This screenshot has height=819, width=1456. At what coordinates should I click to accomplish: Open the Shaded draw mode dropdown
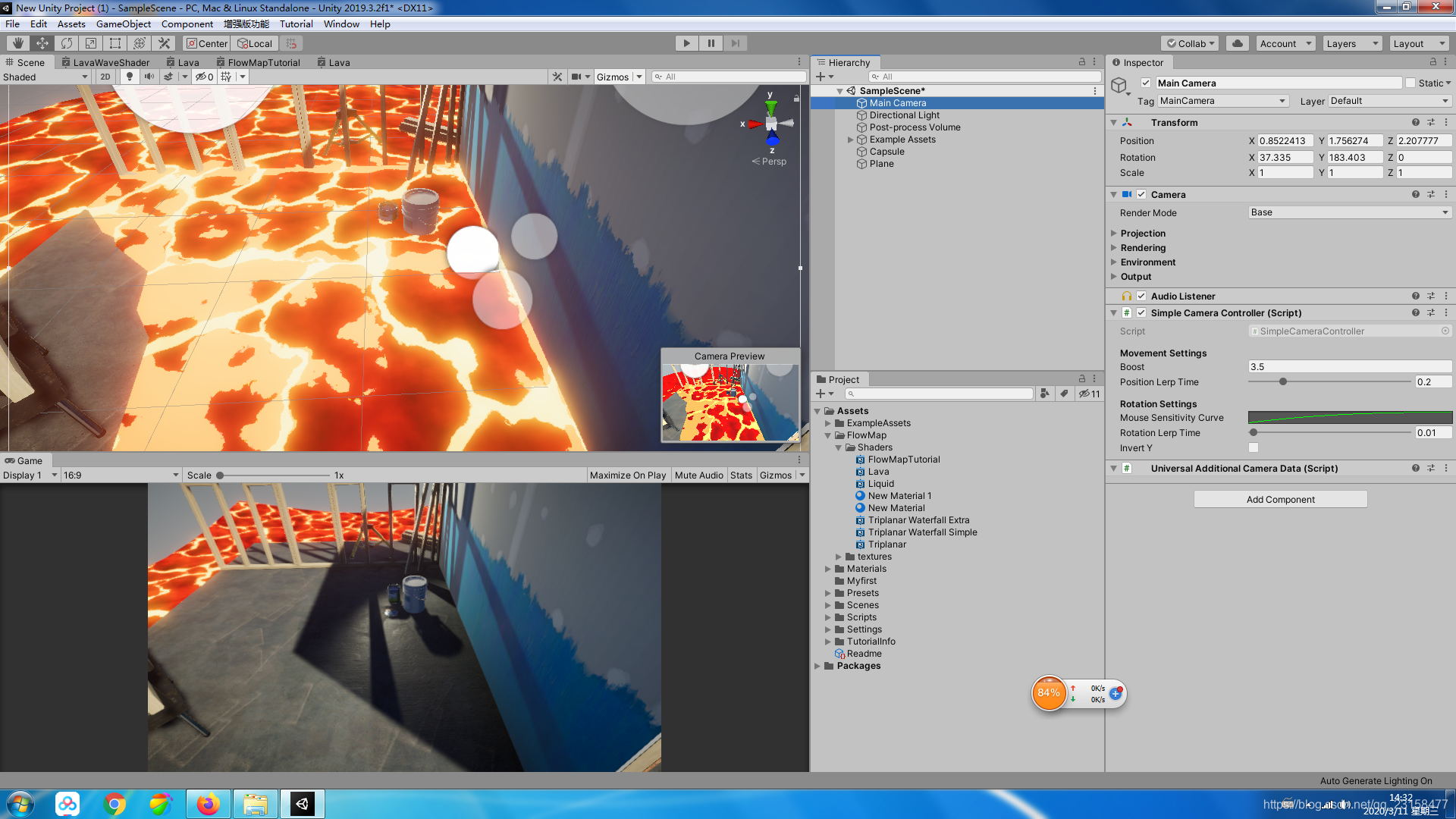45,77
